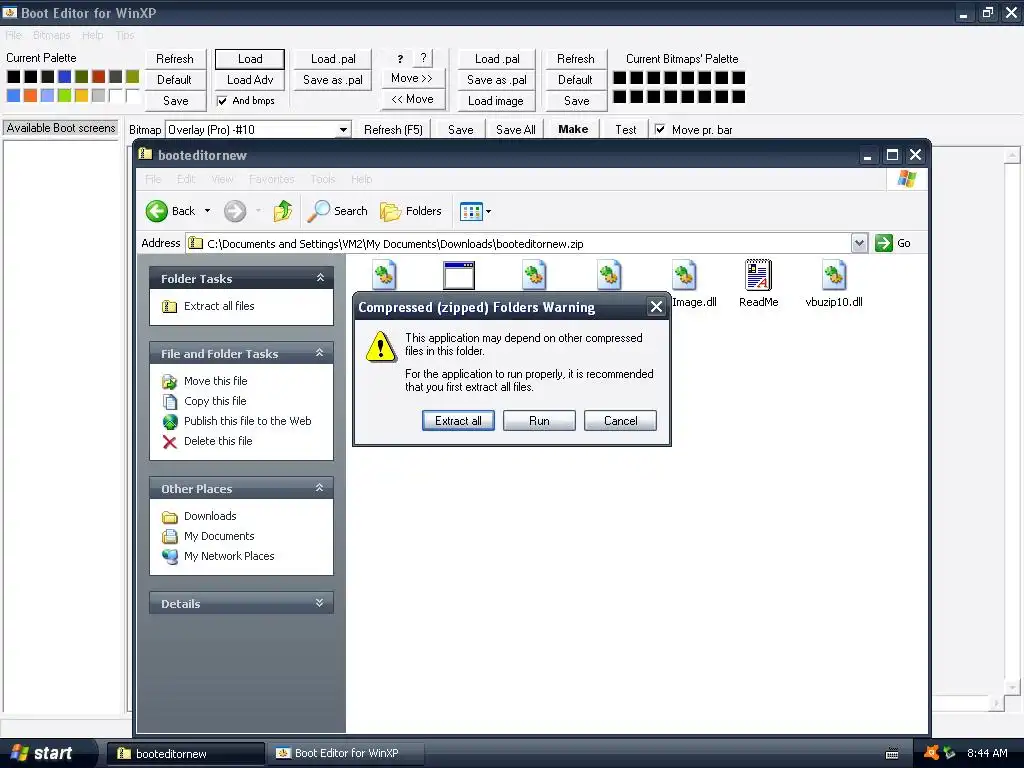Click the Test button

(x=626, y=129)
